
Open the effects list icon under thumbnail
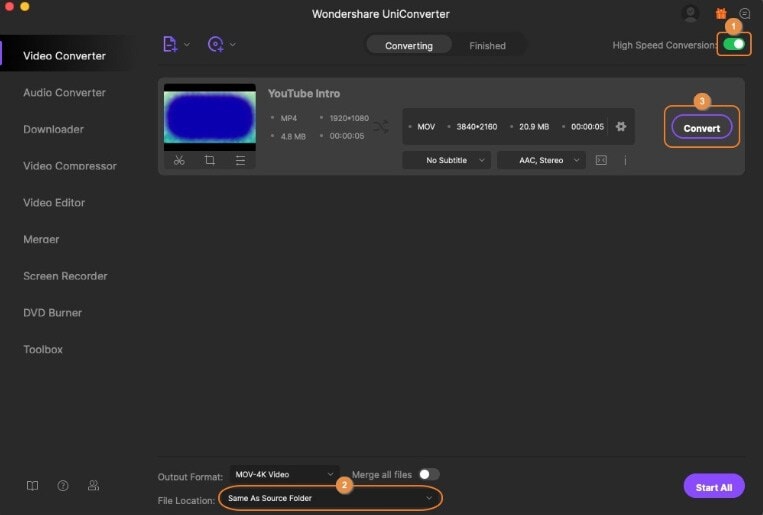[240, 160]
